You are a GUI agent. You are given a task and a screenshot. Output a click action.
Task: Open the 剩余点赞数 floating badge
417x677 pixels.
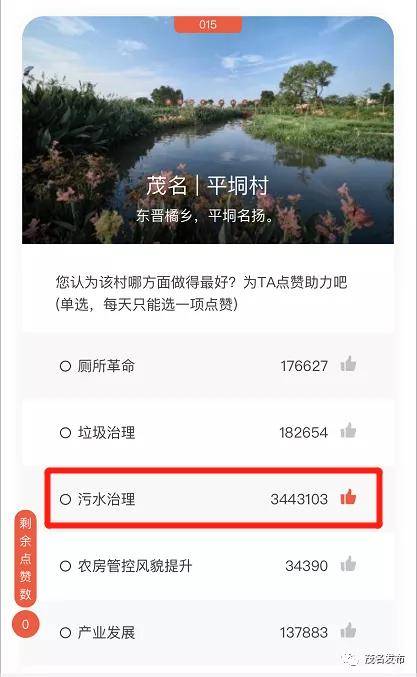coord(25,559)
